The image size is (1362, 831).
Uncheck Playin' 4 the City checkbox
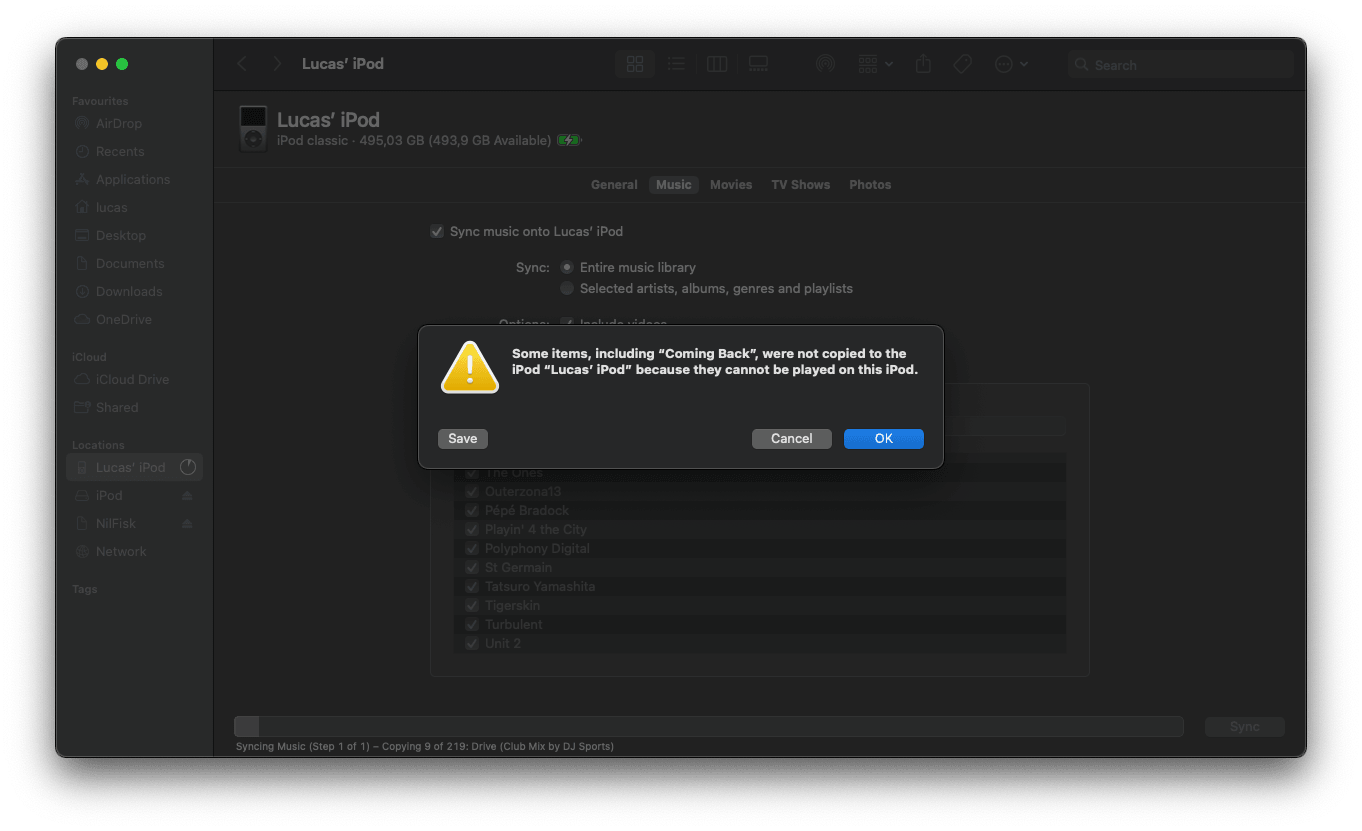click(x=472, y=530)
